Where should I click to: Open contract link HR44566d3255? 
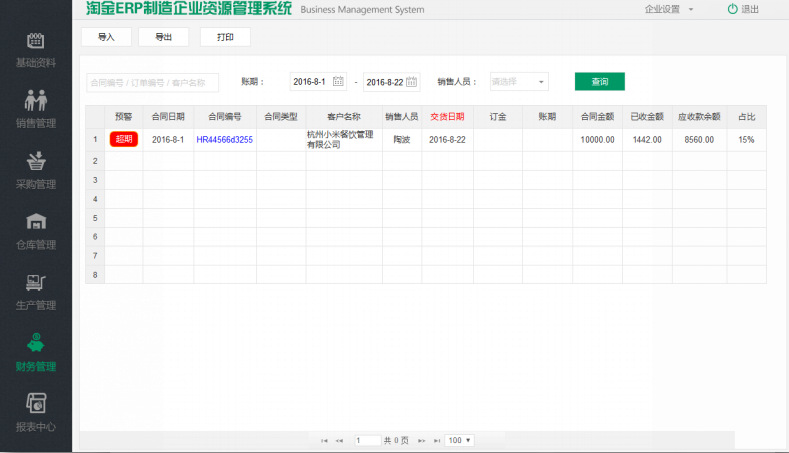[224, 140]
